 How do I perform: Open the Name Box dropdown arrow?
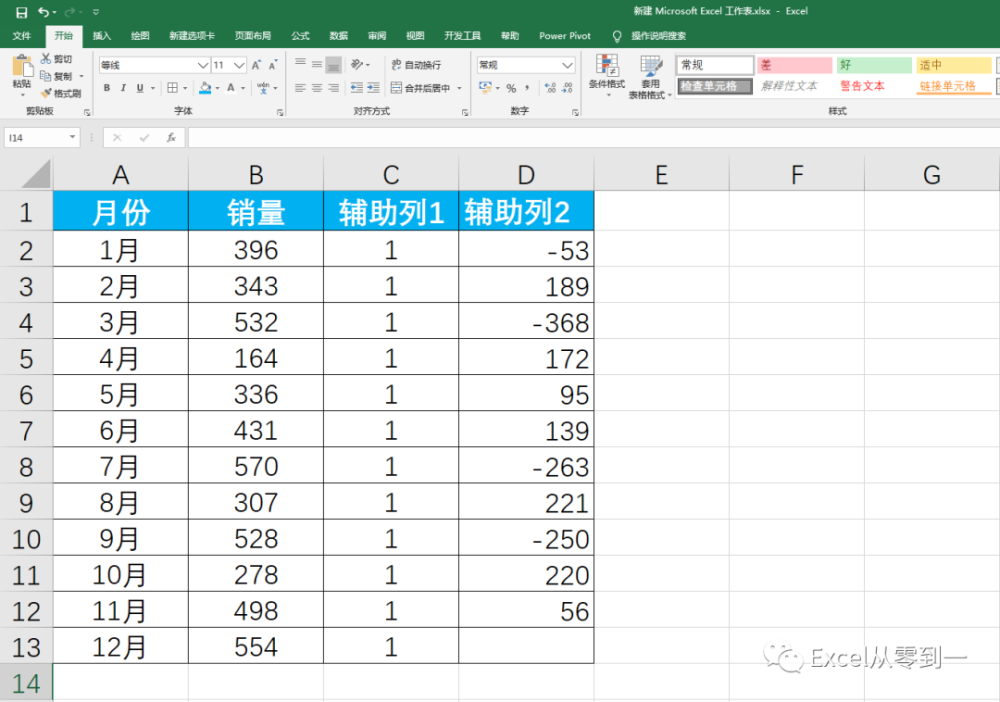click(x=72, y=137)
